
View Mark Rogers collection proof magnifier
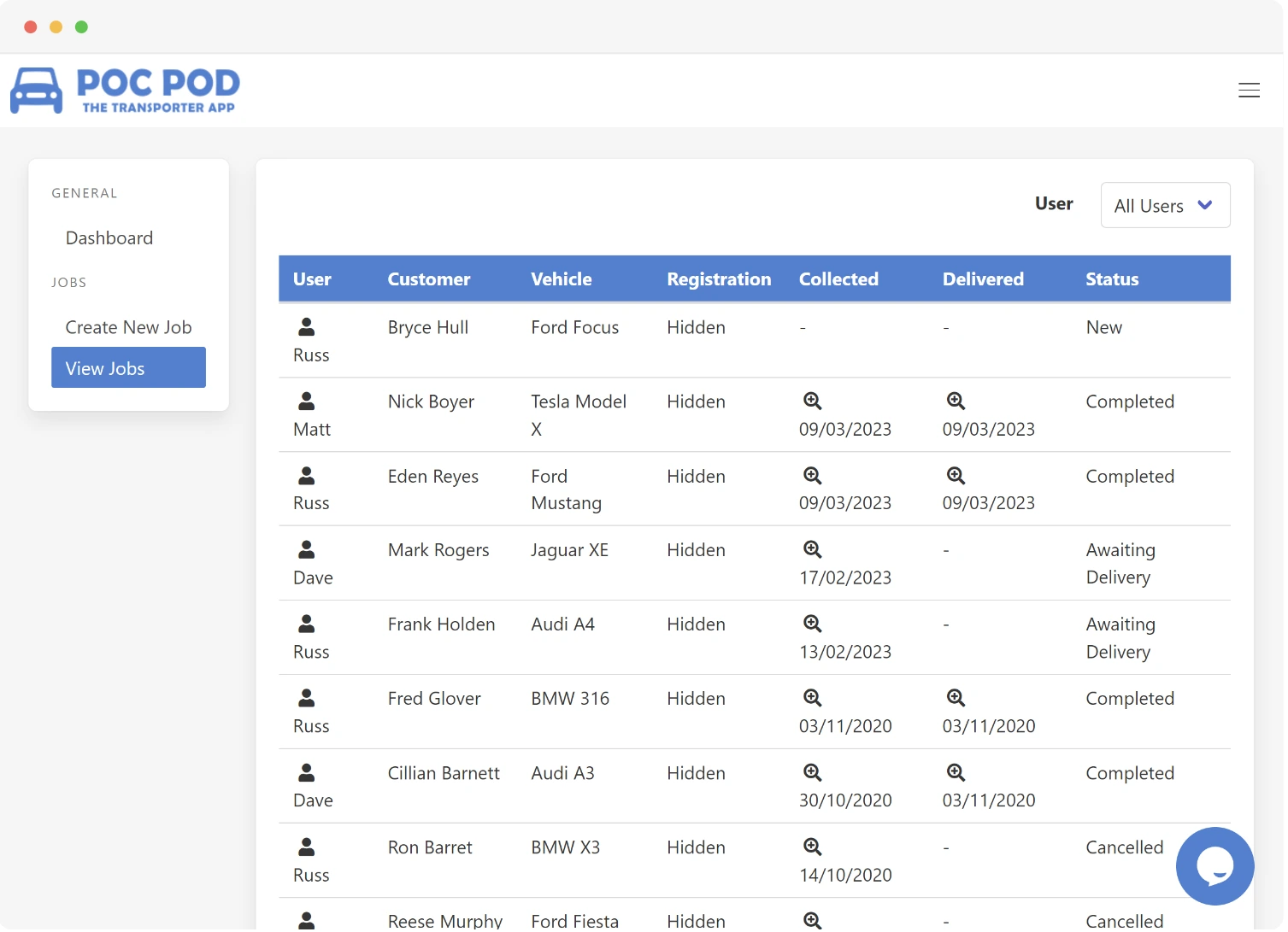pos(812,548)
